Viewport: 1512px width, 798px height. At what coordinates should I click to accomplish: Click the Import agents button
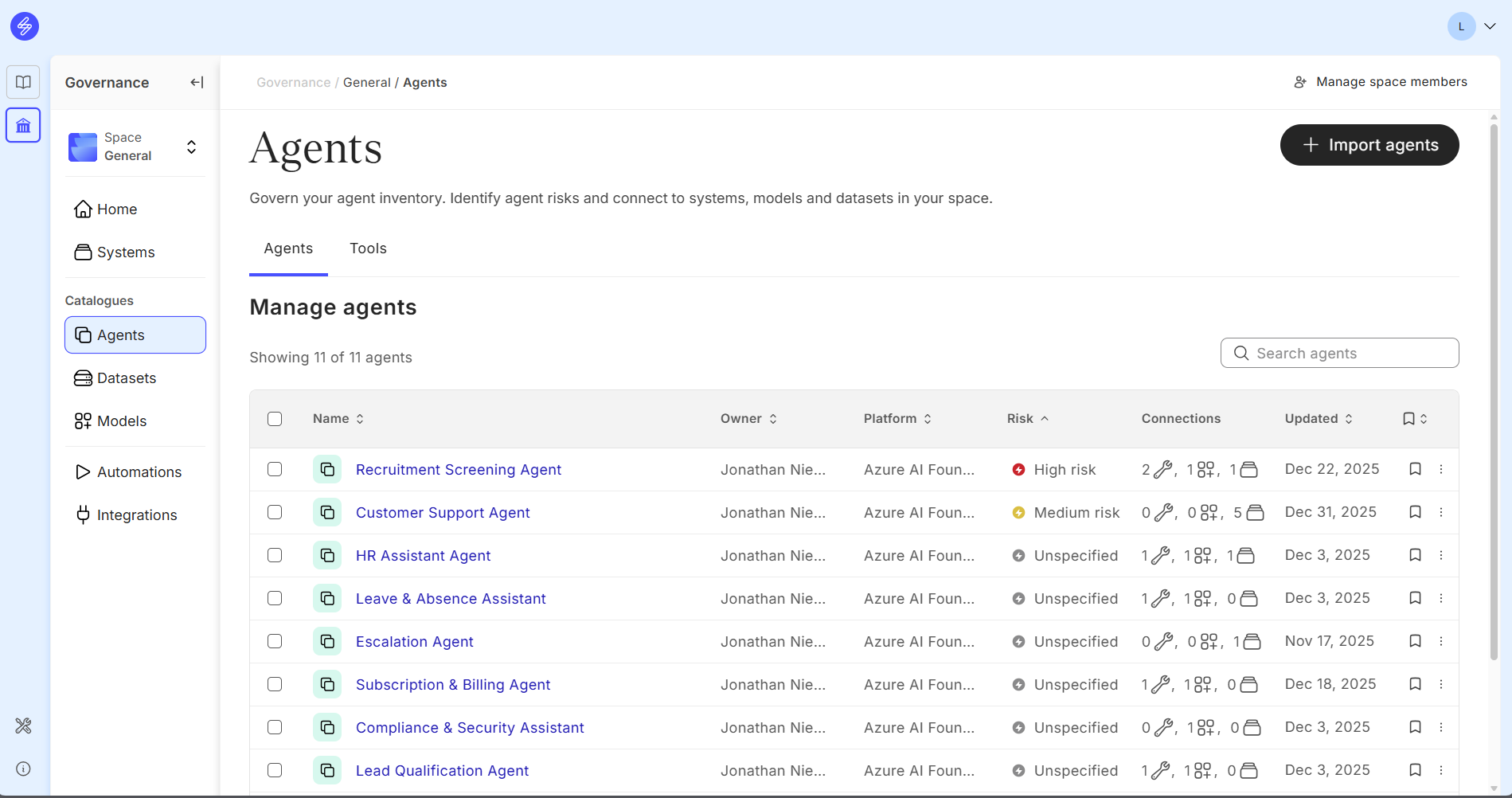point(1369,145)
